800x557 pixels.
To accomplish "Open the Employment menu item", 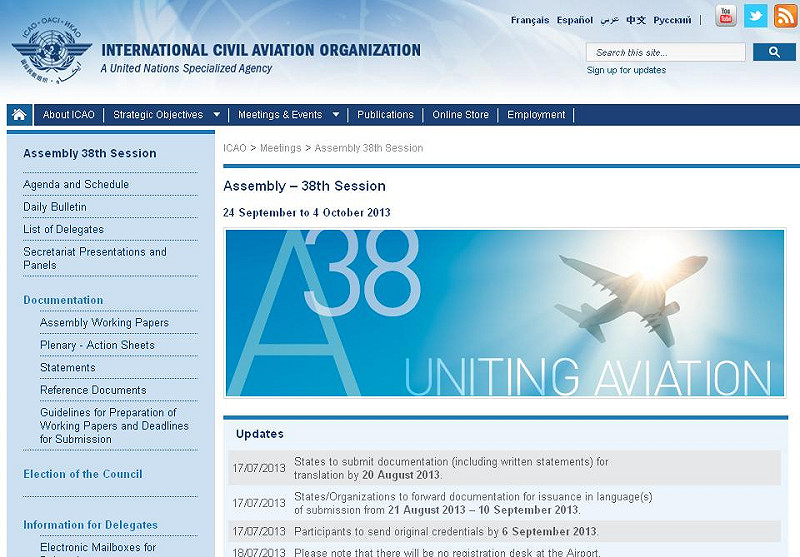I will 536,115.
